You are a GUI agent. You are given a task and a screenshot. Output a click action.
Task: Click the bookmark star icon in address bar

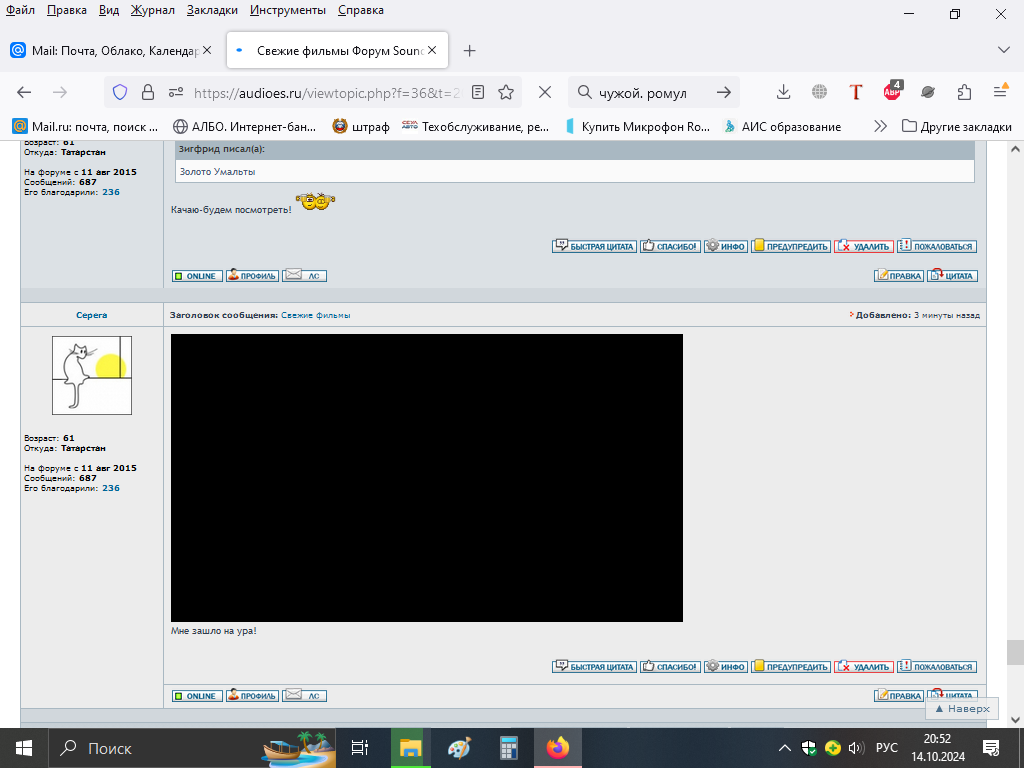pyautogui.click(x=506, y=92)
